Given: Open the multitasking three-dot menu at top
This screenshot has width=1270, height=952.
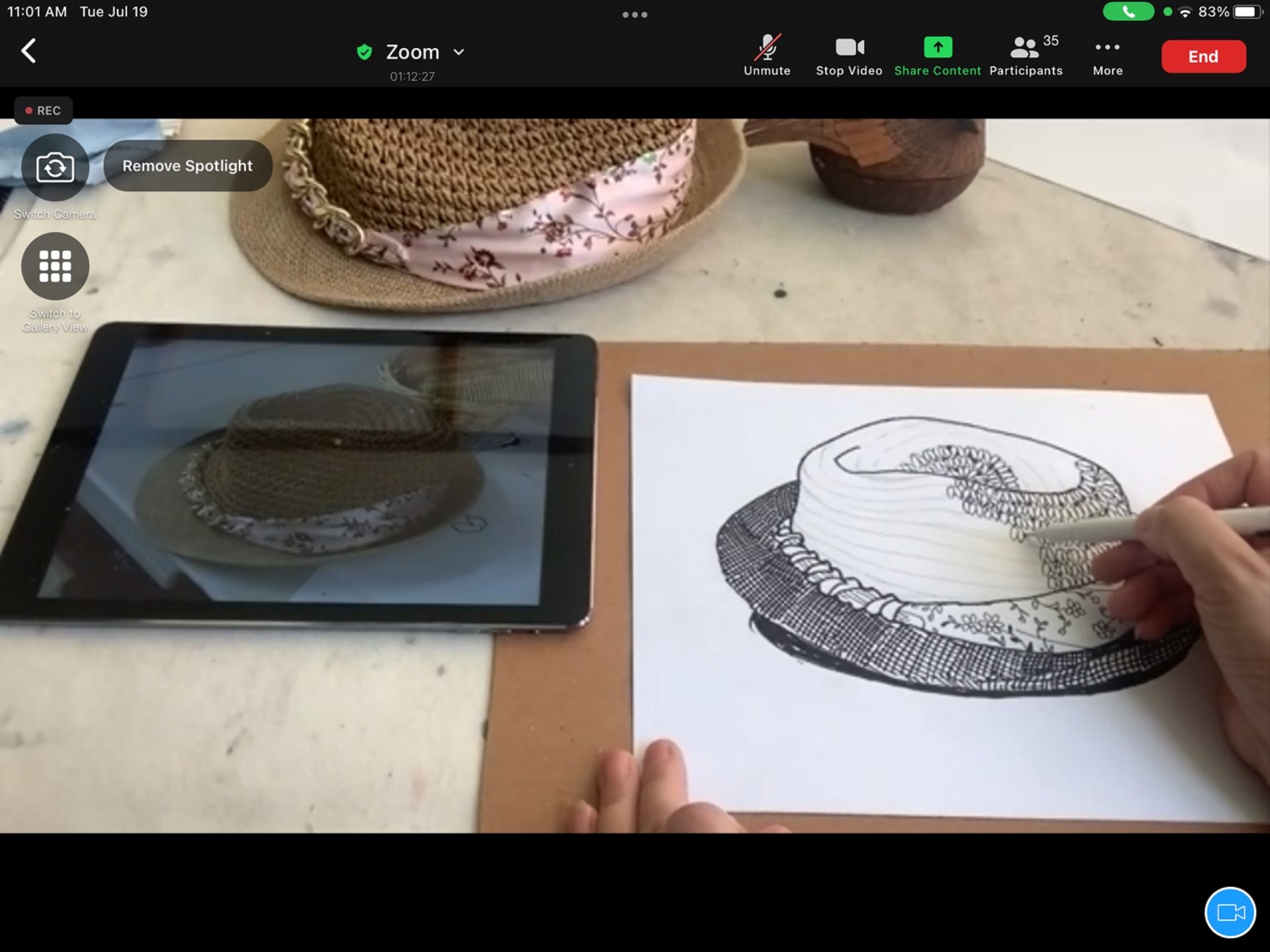Looking at the screenshot, I should pos(635,15).
